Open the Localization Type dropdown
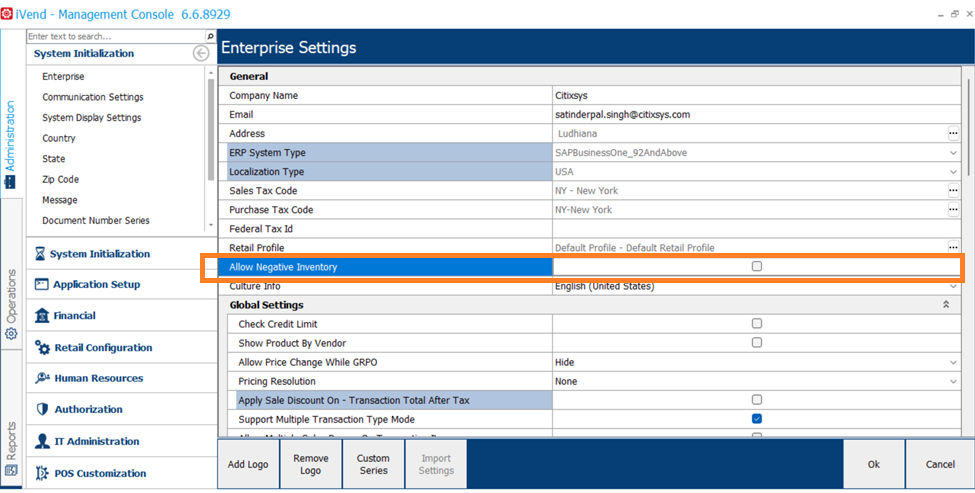975x493 pixels. pos(953,172)
